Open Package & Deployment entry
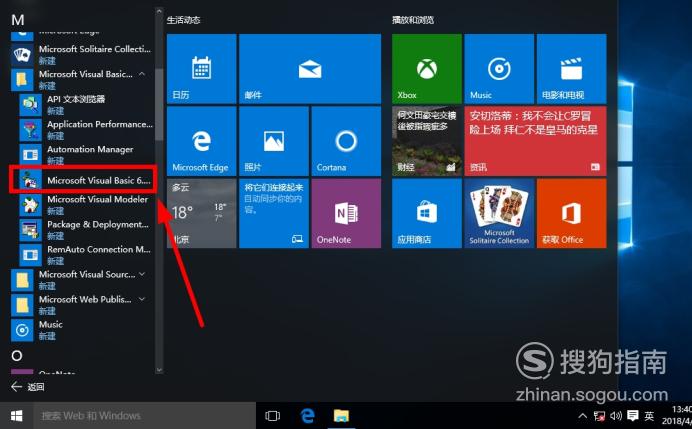692x429 pixels. (86, 230)
